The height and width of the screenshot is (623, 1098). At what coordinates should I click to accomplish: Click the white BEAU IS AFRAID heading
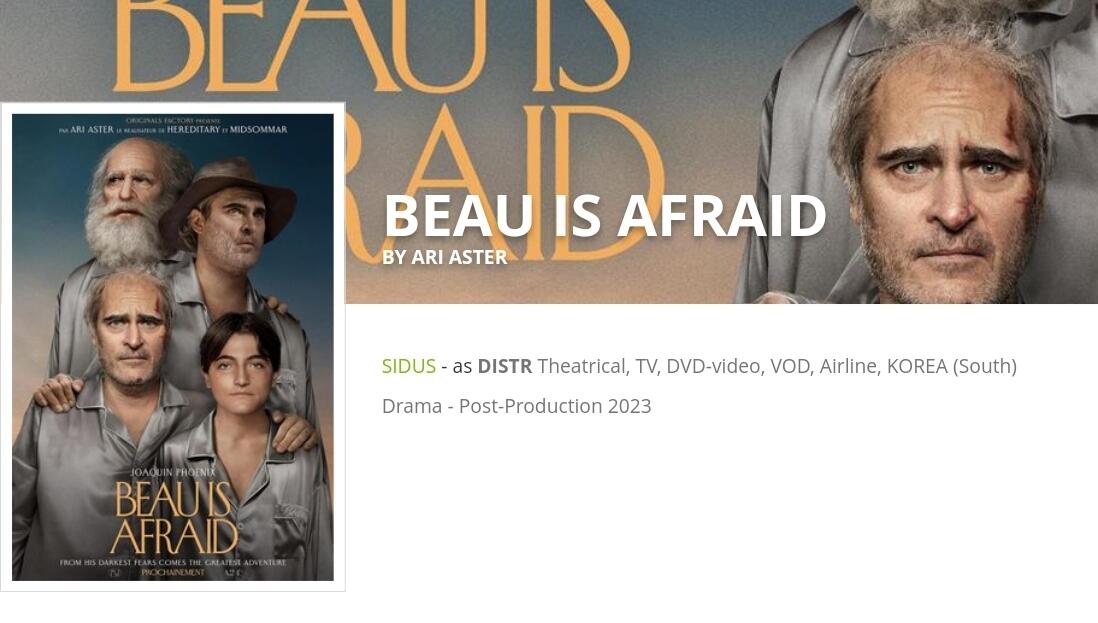coord(605,216)
